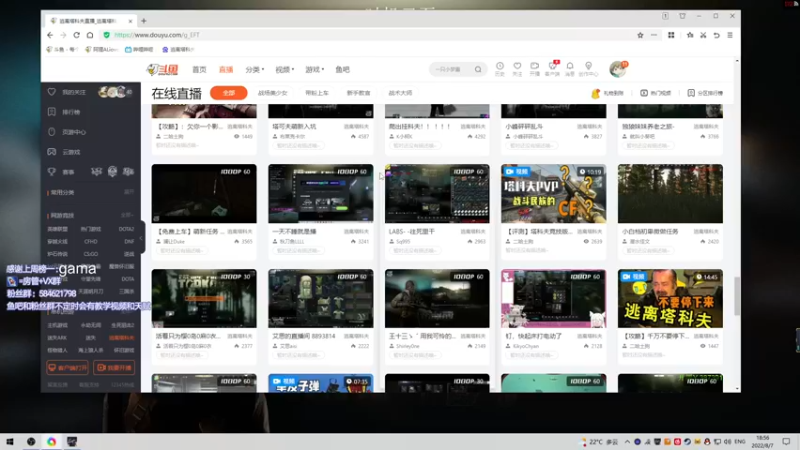Click the browser address bar URL
Screen dimensions: 800x450
(x=157, y=35)
